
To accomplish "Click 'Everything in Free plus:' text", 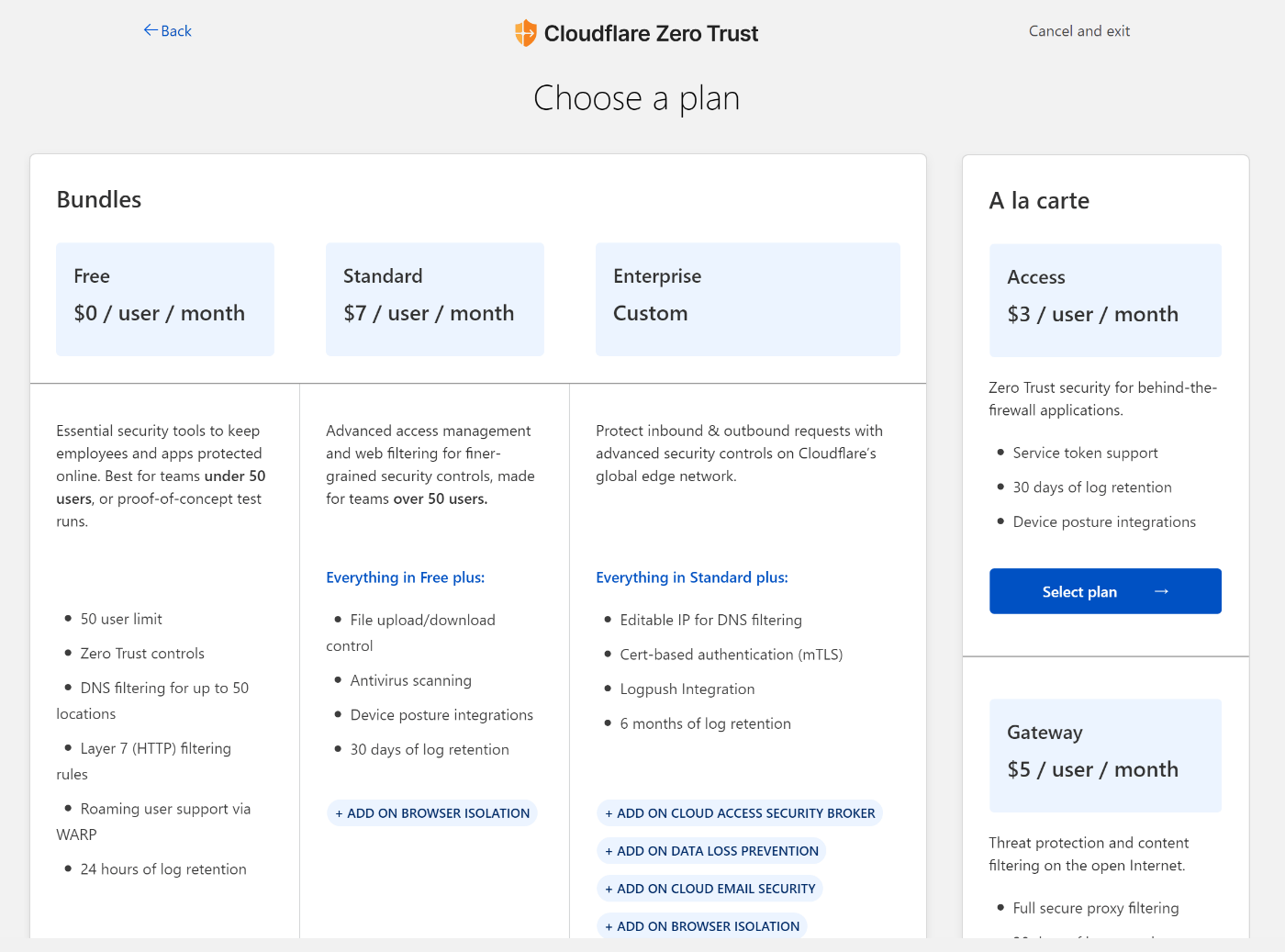I will point(406,577).
